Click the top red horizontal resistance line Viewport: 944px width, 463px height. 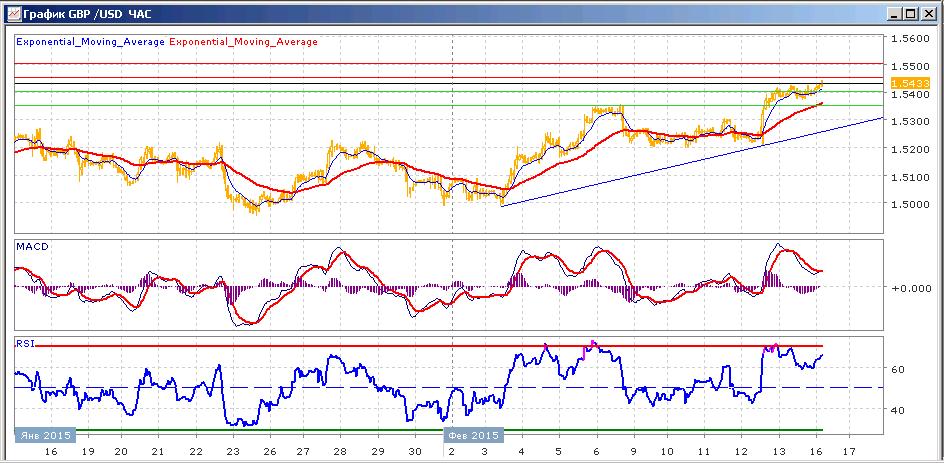pos(449,63)
